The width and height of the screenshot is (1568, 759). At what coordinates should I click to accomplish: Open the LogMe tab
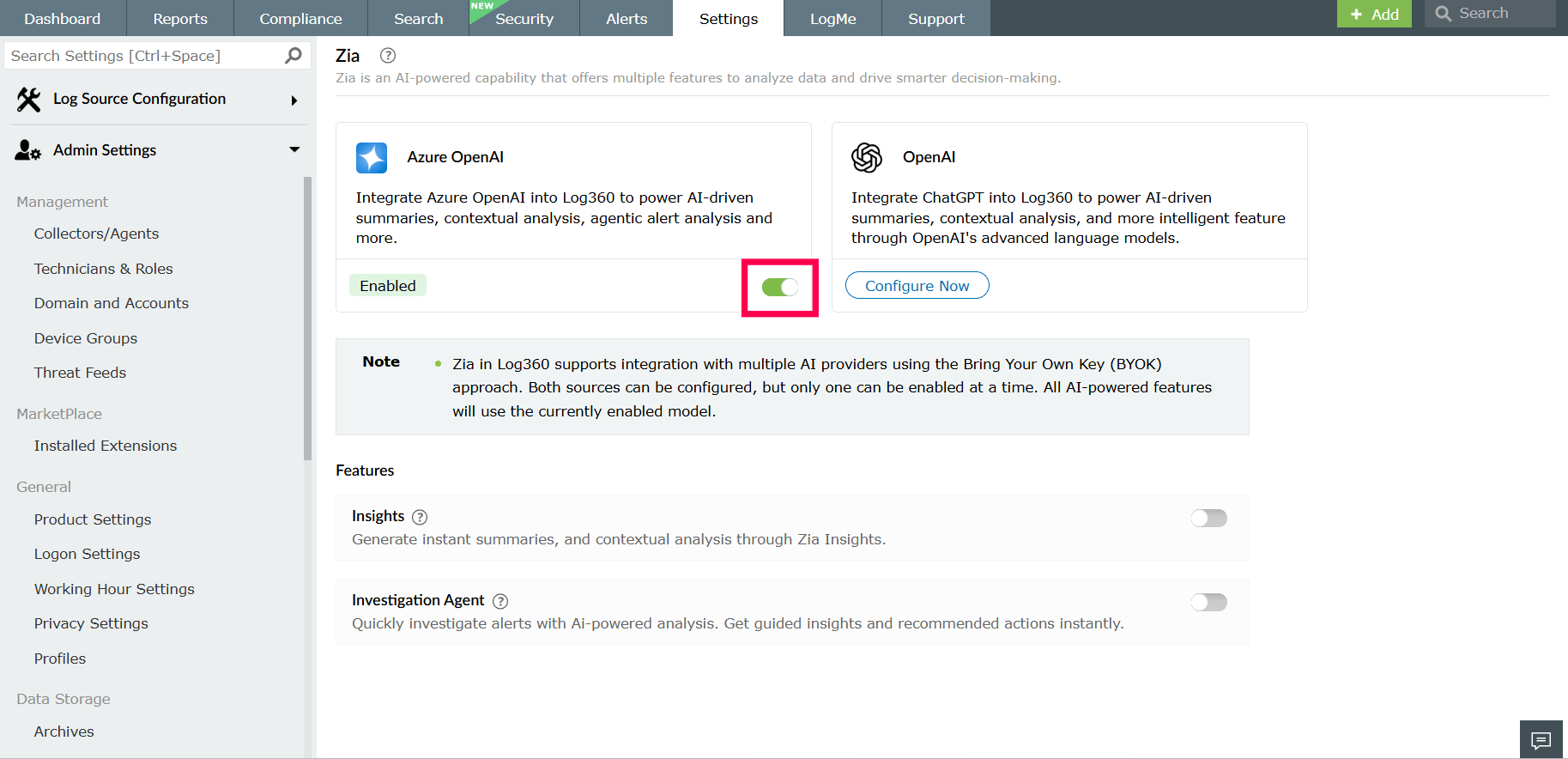(x=833, y=18)
